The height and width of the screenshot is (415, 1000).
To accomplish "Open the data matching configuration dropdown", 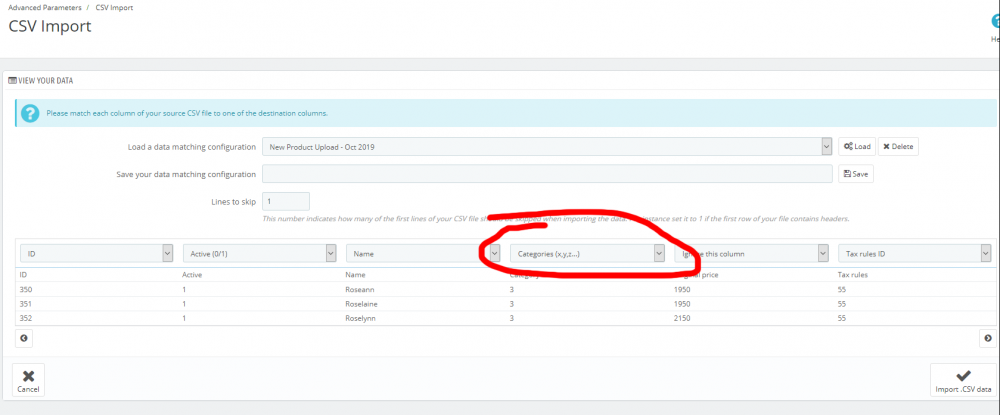I will (x=547, y=147).
